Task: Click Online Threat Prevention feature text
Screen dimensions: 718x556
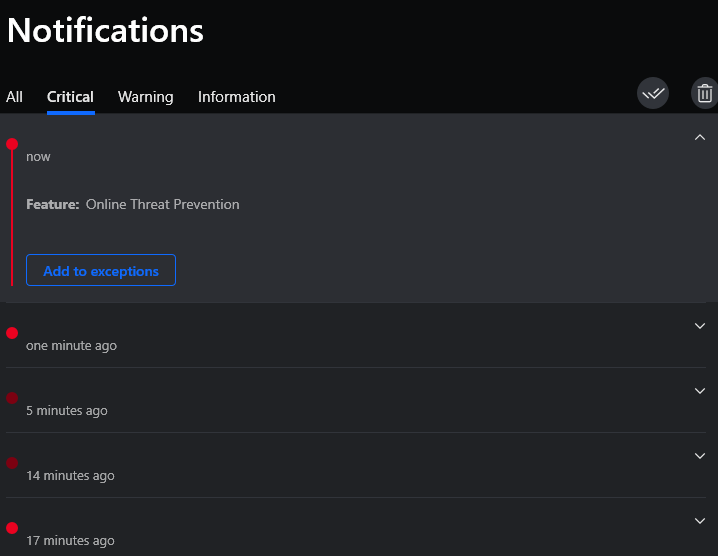Action: pyautogui.click(x=163, y=204)
